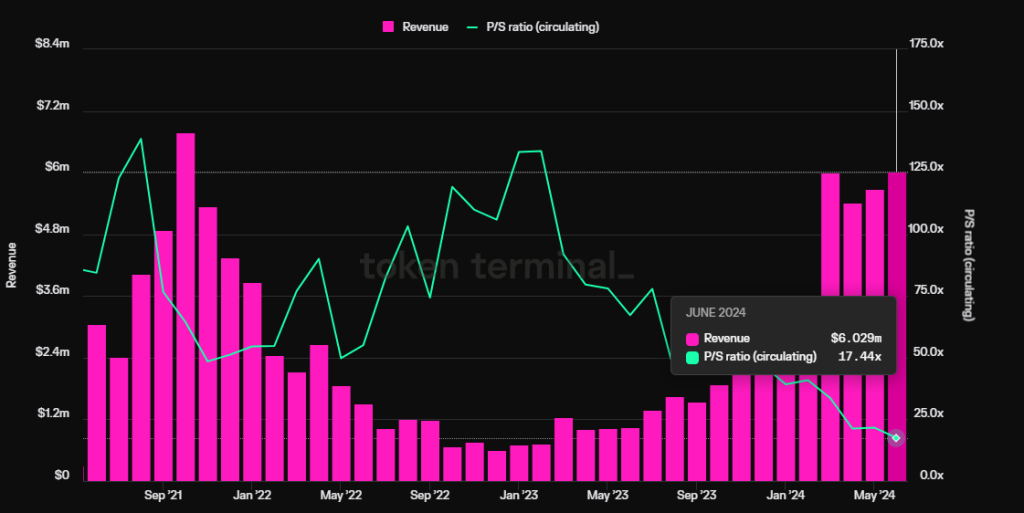Toggle the Revenue legend series
Screen dimensions: 1024x513
coord(415,27)
